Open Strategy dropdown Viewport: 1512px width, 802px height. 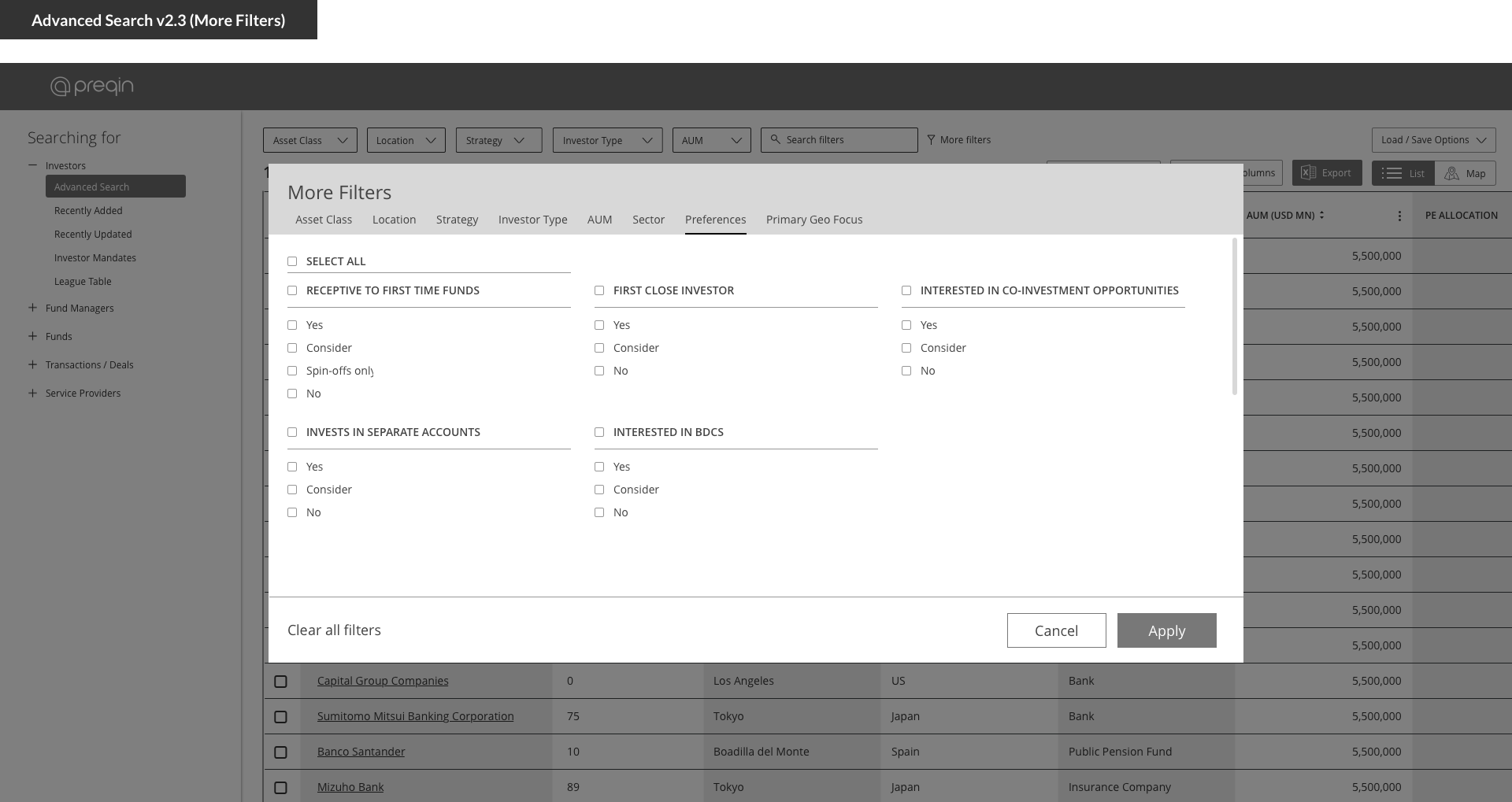[499, 140]
